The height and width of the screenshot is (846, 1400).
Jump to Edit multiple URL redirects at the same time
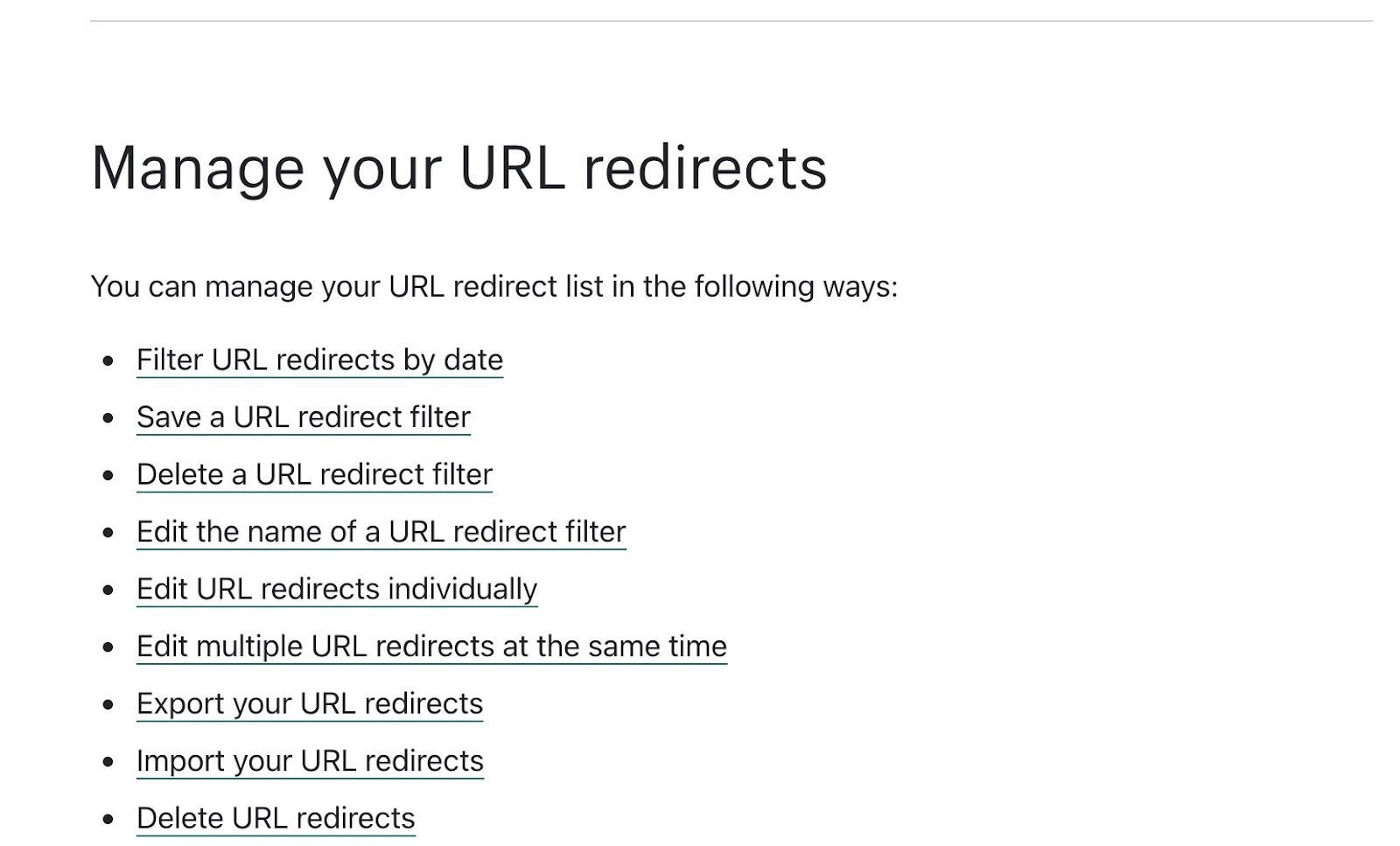pyautogui.click(x=431, y=647)
